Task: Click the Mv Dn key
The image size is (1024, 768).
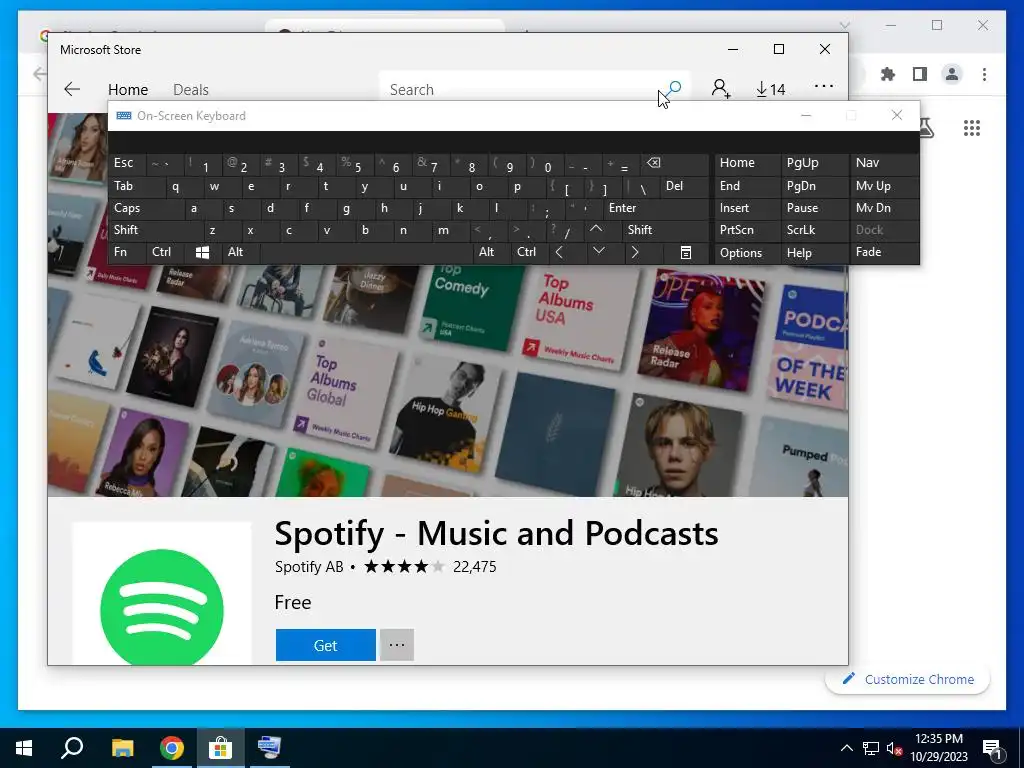Action: [884, 208]
